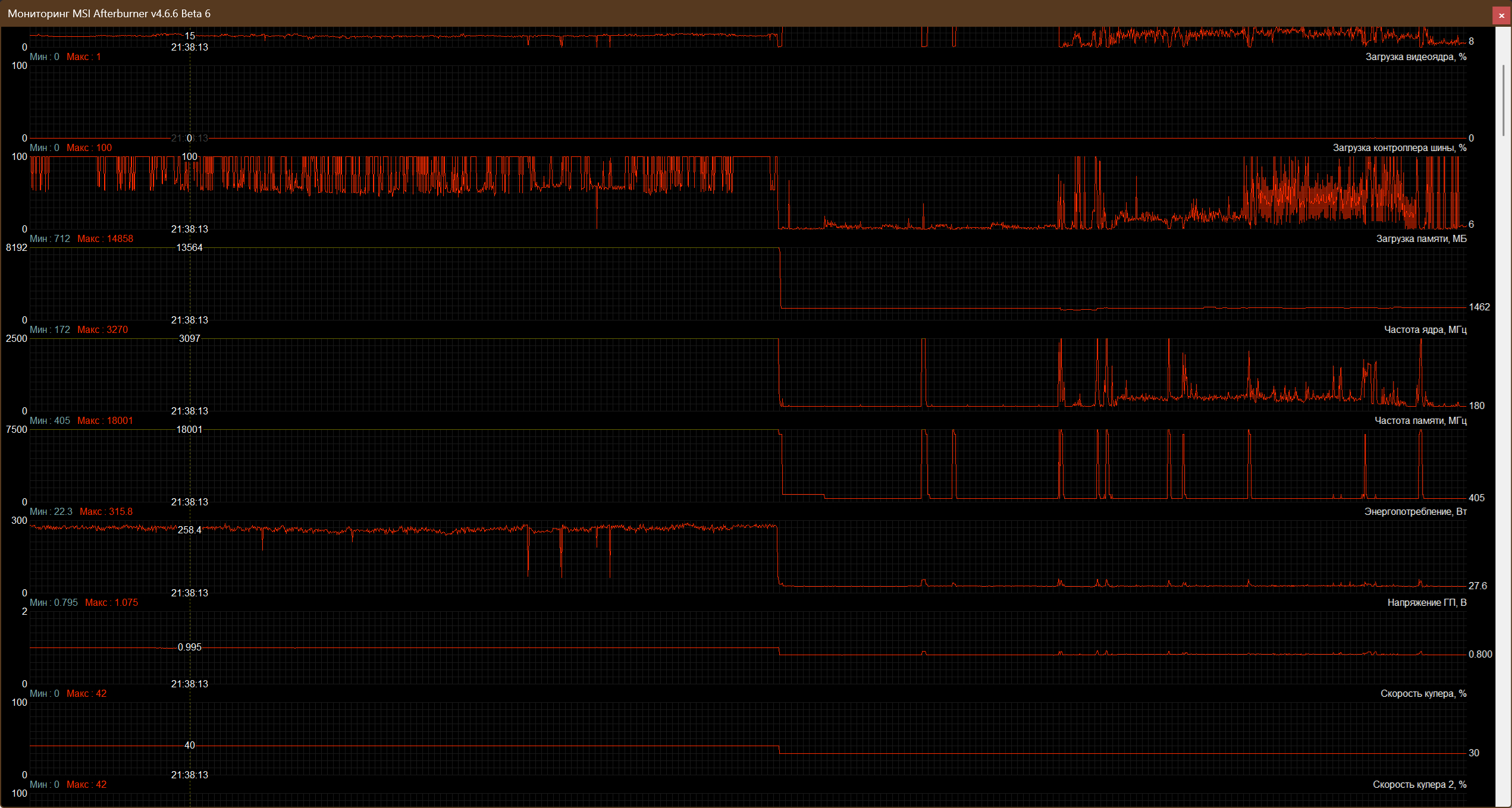Screen dimensions: 1512x808
Task: Click the 258.4 marker value on power graph
Action: tap(189, 530)
